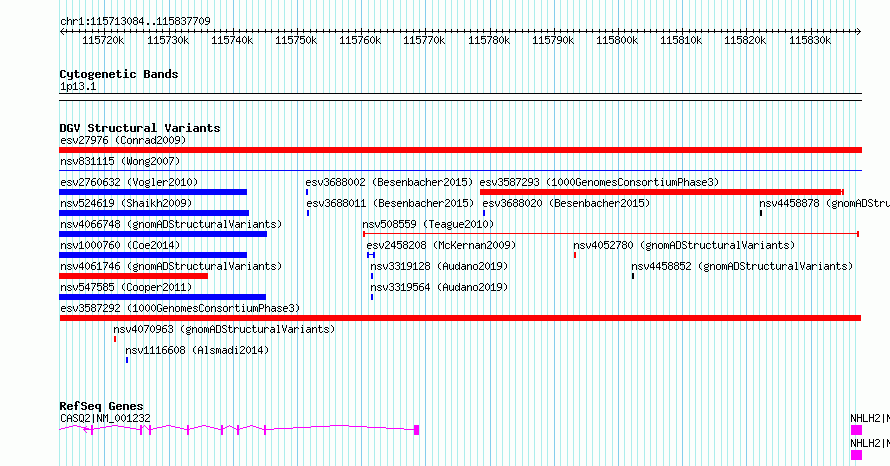This screenshot has width=890, height=466.
Task: Click the long red bar under esv3587292
Action: 460,318
